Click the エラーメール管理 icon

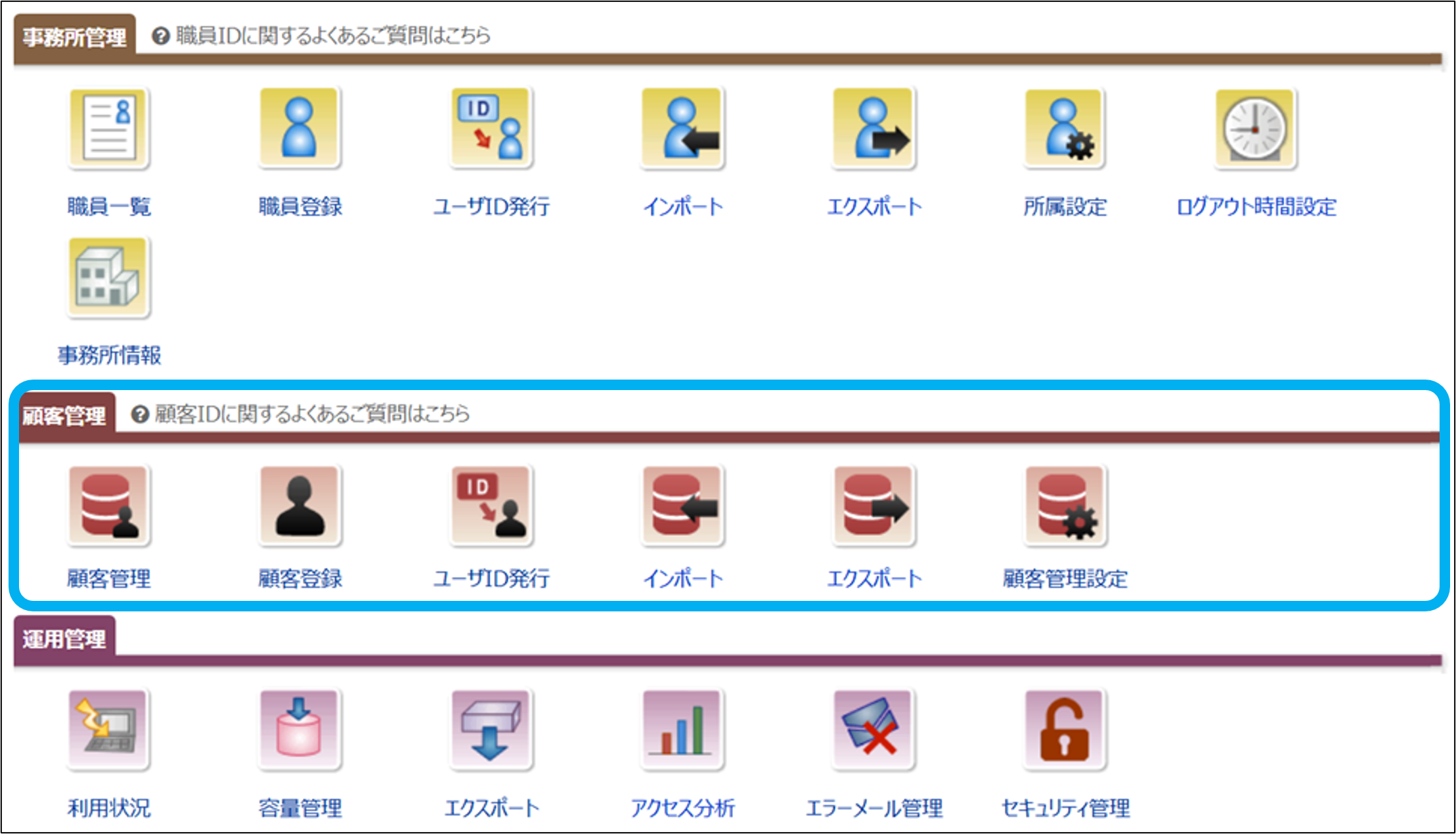(873, 729)
